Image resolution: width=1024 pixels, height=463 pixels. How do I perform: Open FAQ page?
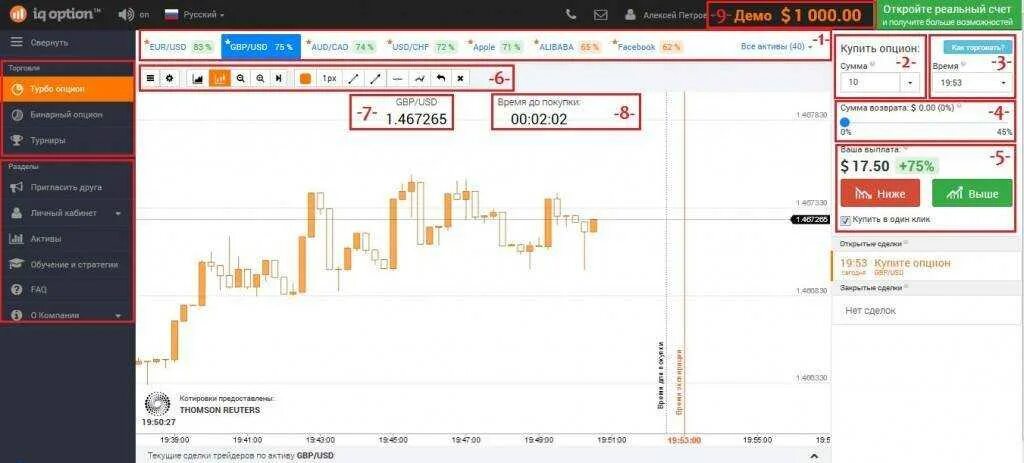(x=67, y=289)
